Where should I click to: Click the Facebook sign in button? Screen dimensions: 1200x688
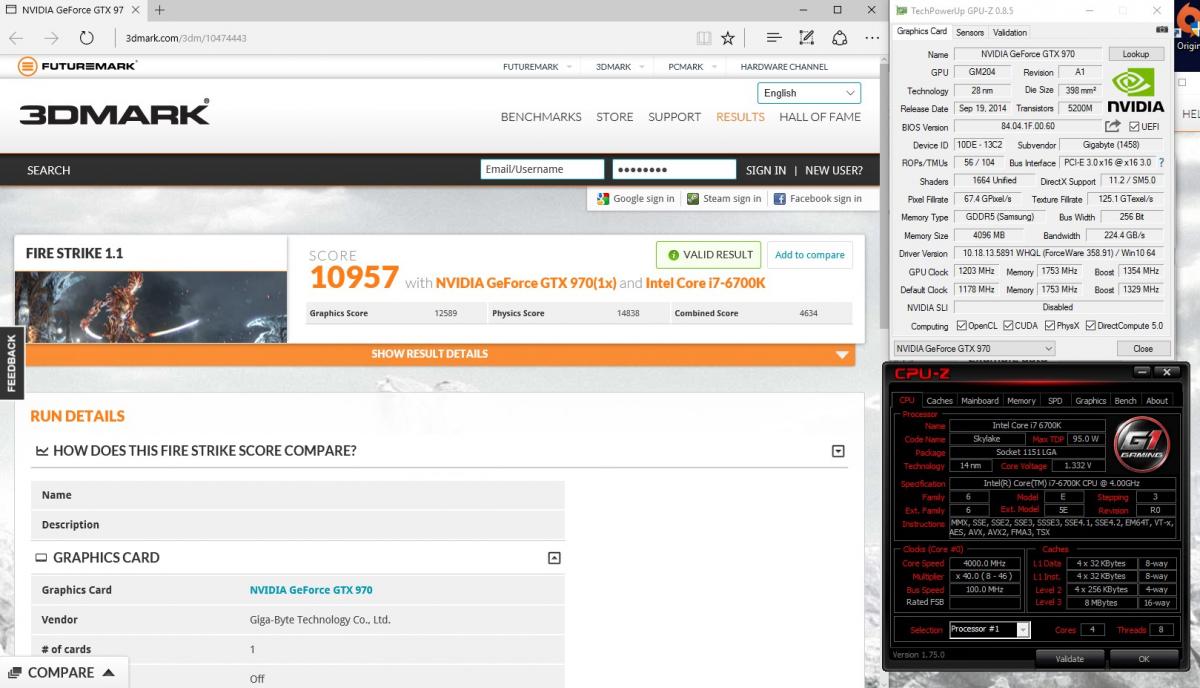pos(818,198)
